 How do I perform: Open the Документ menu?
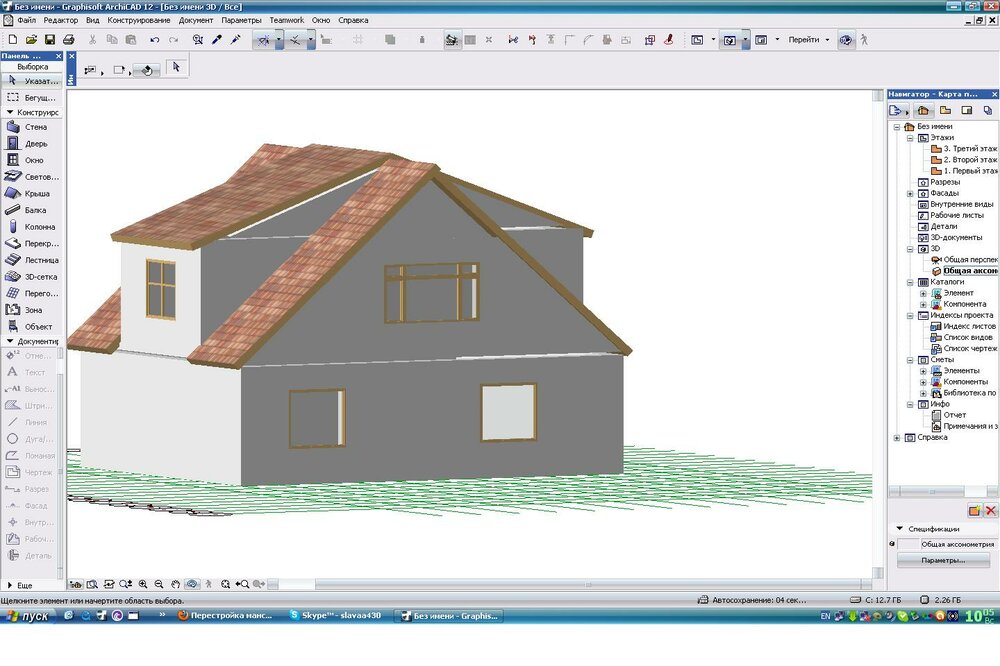pyautogui.click(x=196, y=20)
